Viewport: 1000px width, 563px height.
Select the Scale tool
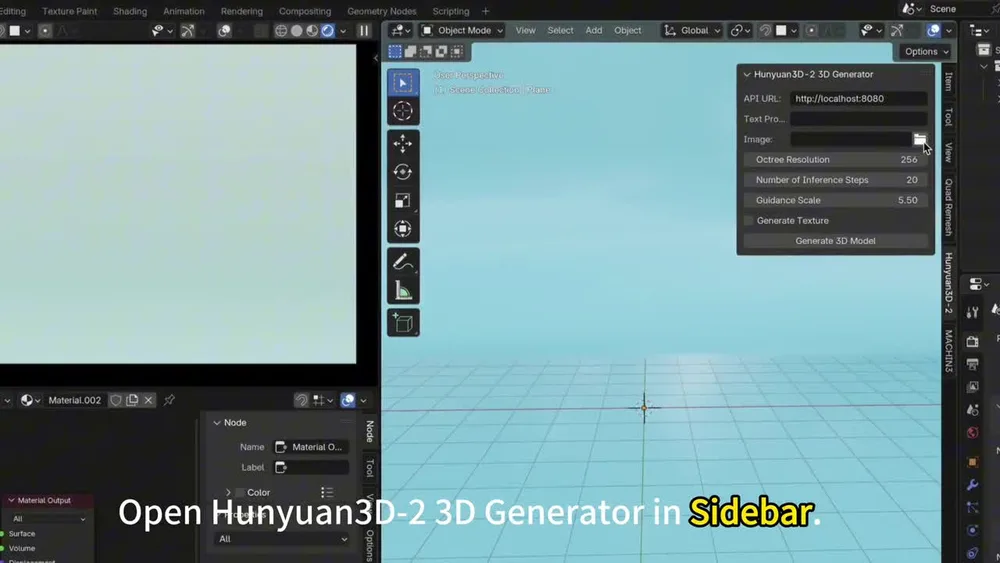point(402,200)
